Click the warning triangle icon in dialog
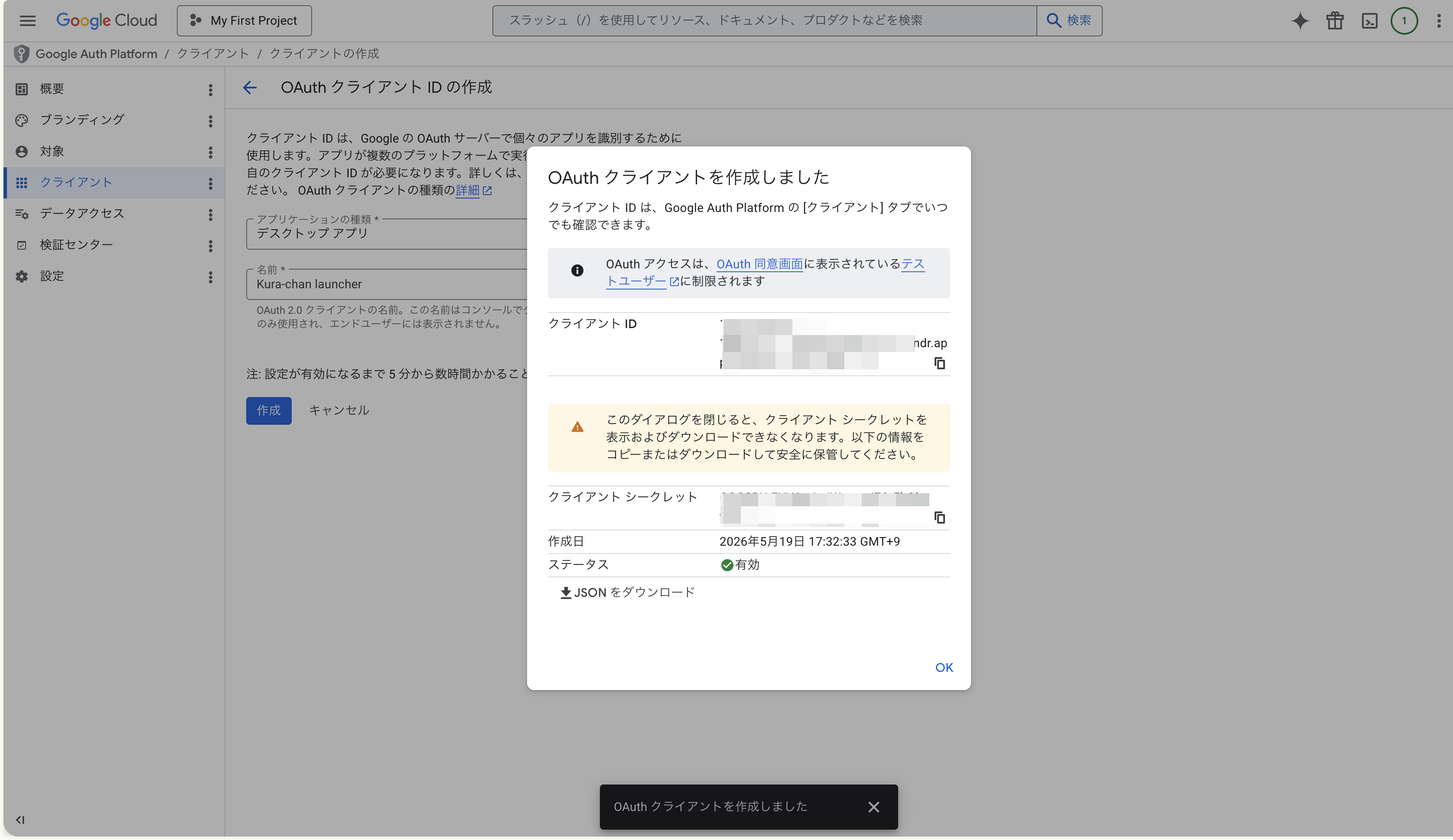 [577, 427]
